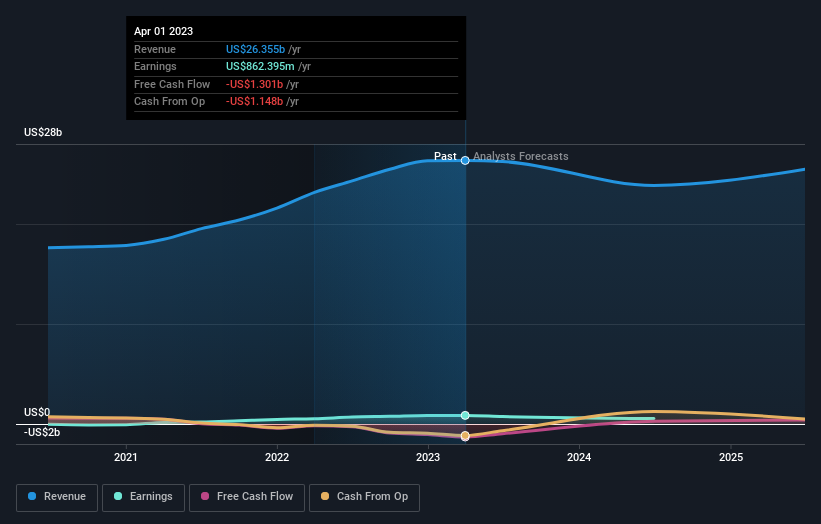Screen dimensions: 821x524
Task: Click the tooltip date Apr 01 2023
Action: (x=163, y=31)
